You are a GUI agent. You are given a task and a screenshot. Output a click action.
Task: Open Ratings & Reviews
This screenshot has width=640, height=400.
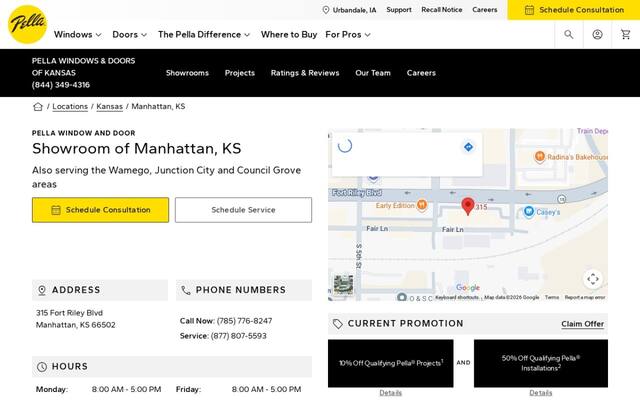(305, 73)
